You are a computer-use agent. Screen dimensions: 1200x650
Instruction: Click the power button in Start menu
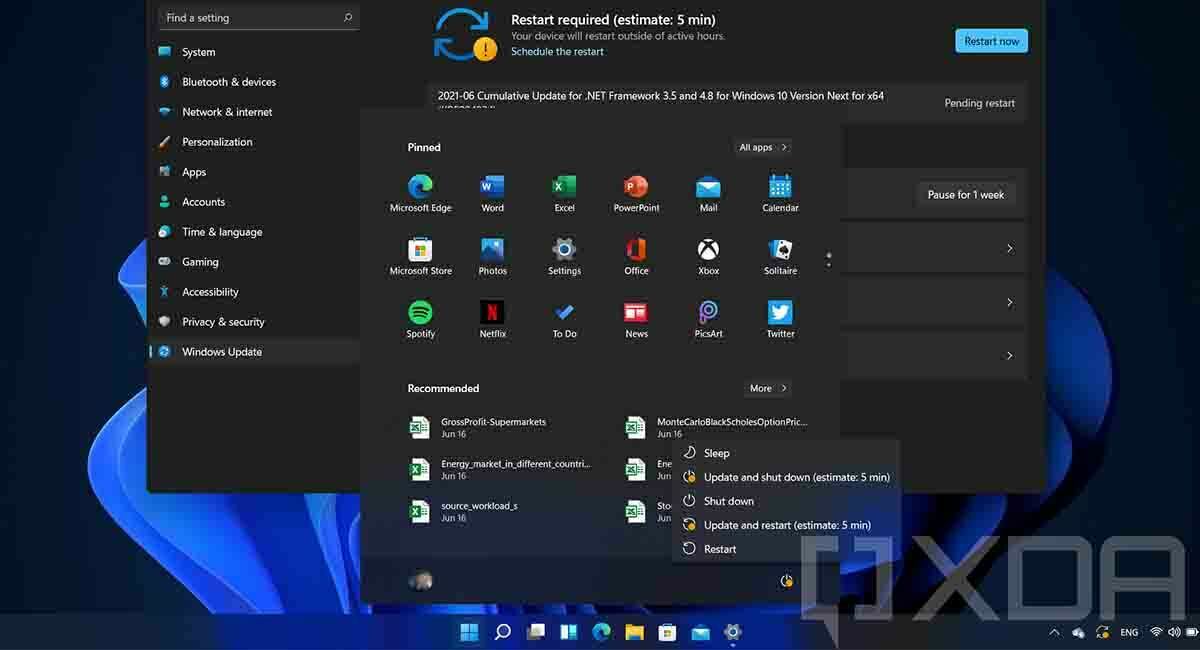pyautogui.click(x=787, y=580)
